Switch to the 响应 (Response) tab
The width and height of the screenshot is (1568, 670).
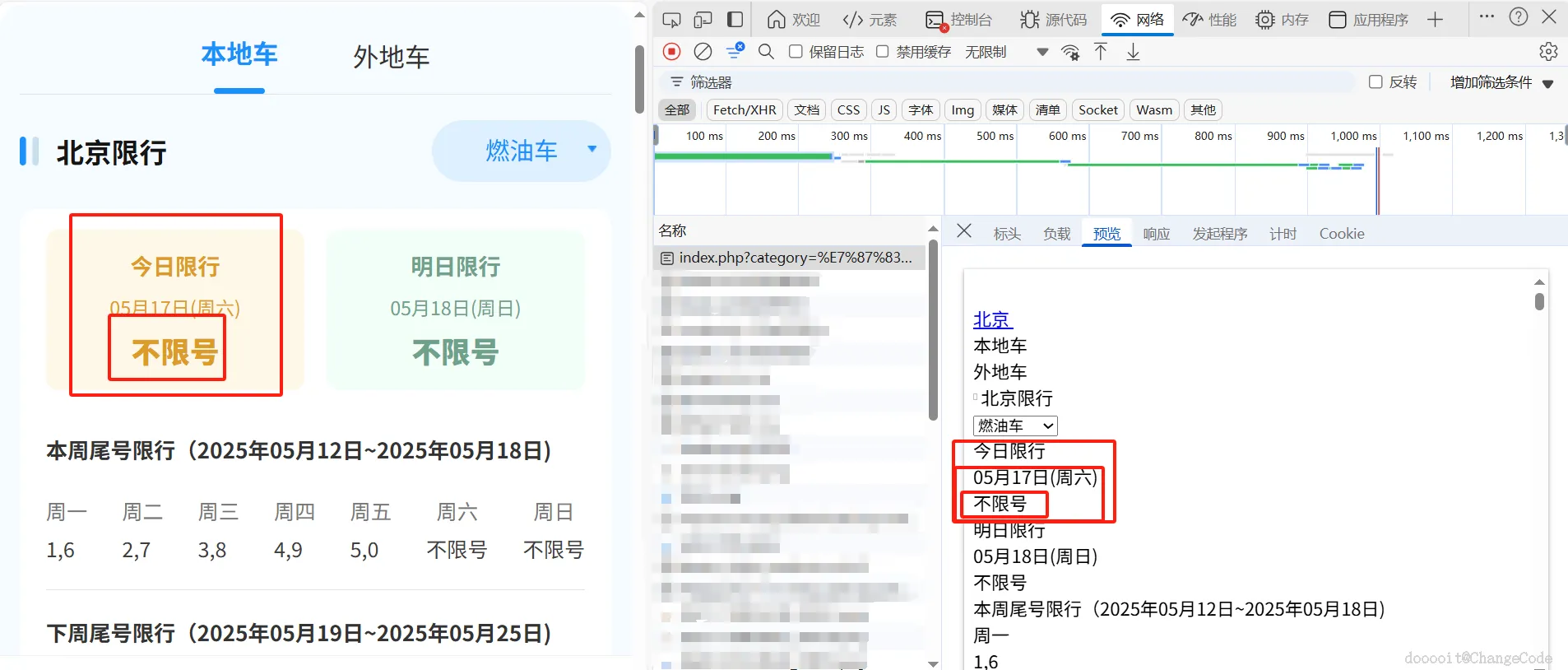[1156, 234]
